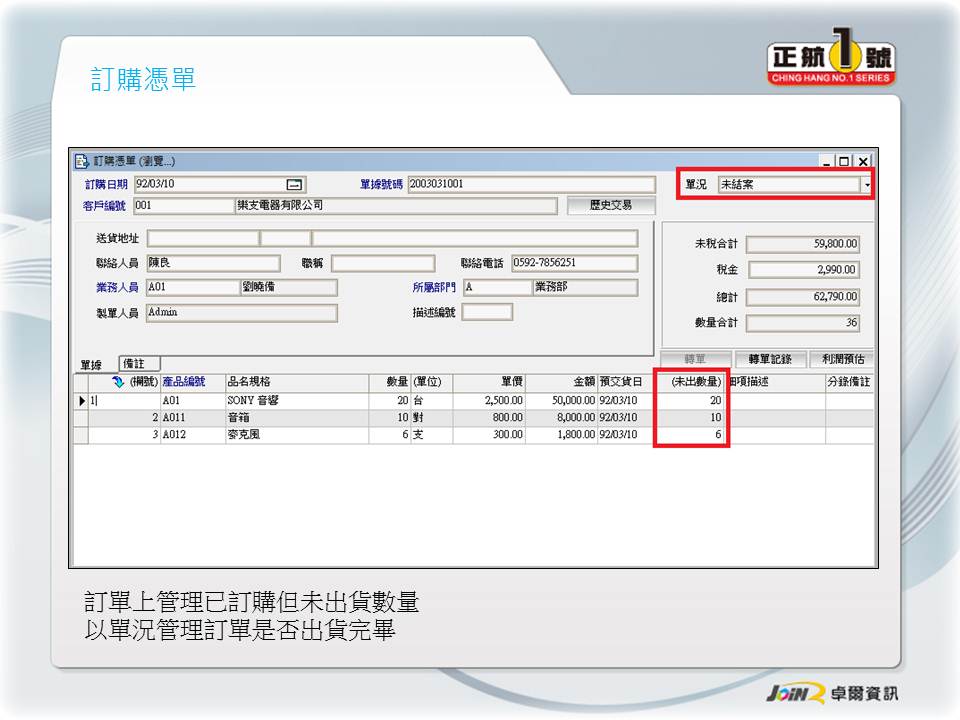Click the 訂購日期 date field
This screenshot has height=720, width=960.
(208, 185)
